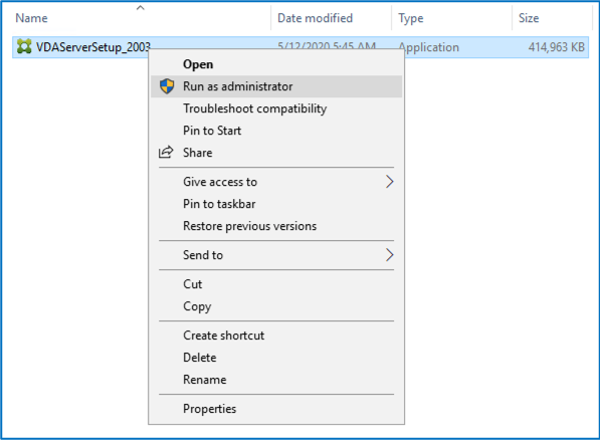The image size is (600, 440).
Task: Select Restore previous versions
Action: (250, 226)
